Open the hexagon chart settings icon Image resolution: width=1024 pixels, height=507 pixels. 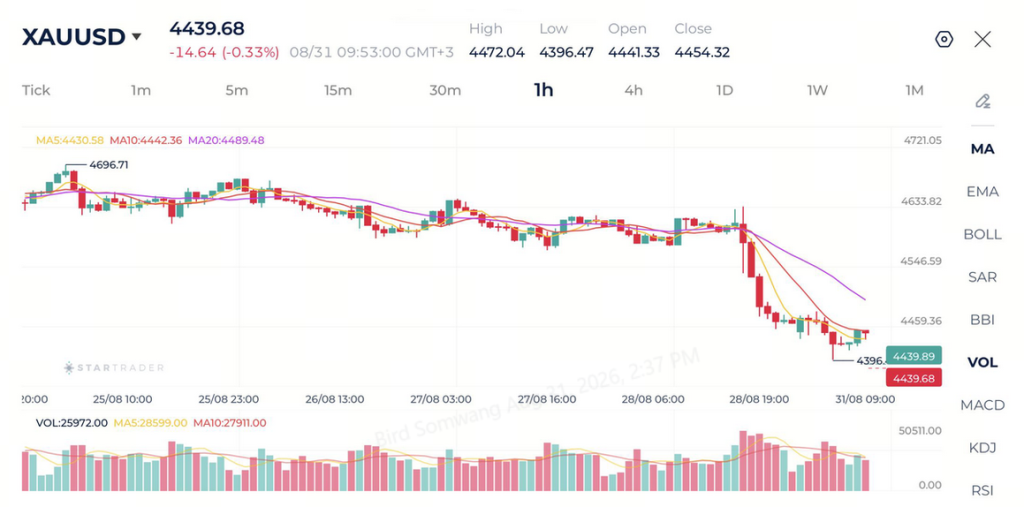944,40
